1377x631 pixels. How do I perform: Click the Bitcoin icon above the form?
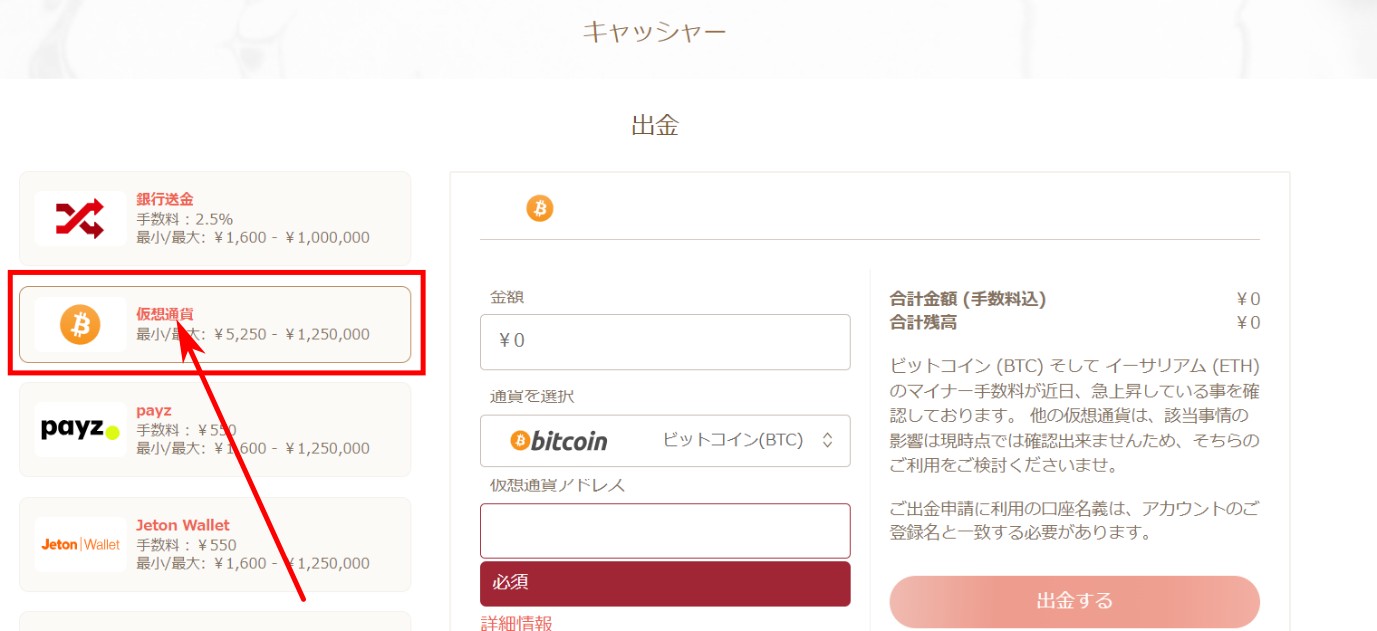(540, 208)
